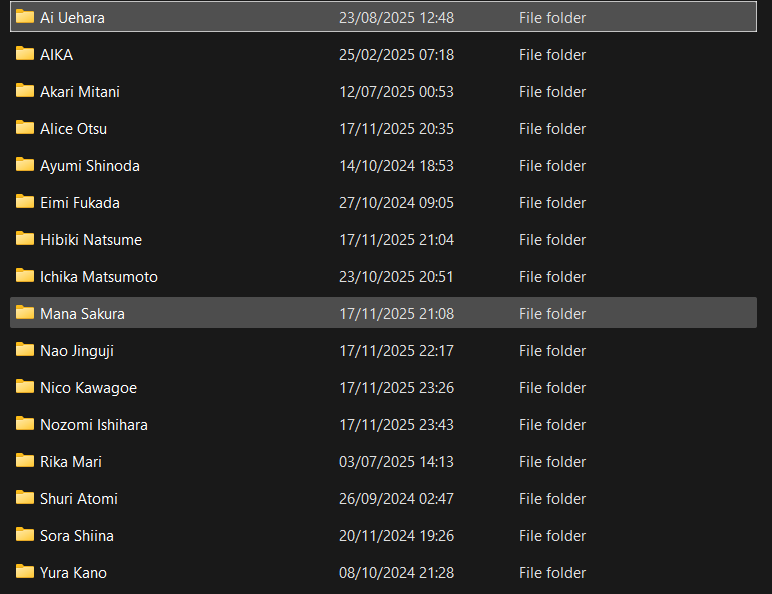The image size is (772, 594).
Task: Click the date 17/11/2025 22:17
Action: pos(396,351)
